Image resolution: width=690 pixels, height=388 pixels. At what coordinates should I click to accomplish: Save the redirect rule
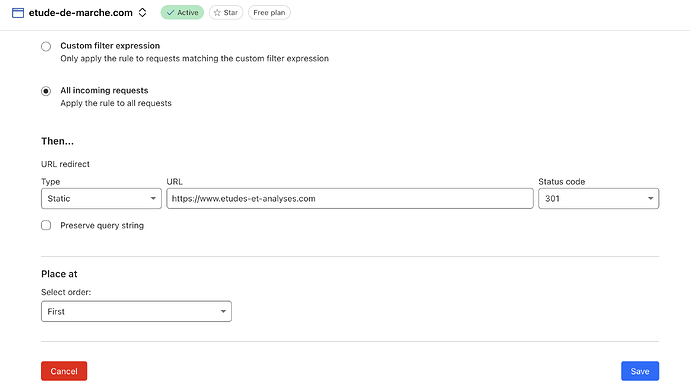(x=640, y=371)
